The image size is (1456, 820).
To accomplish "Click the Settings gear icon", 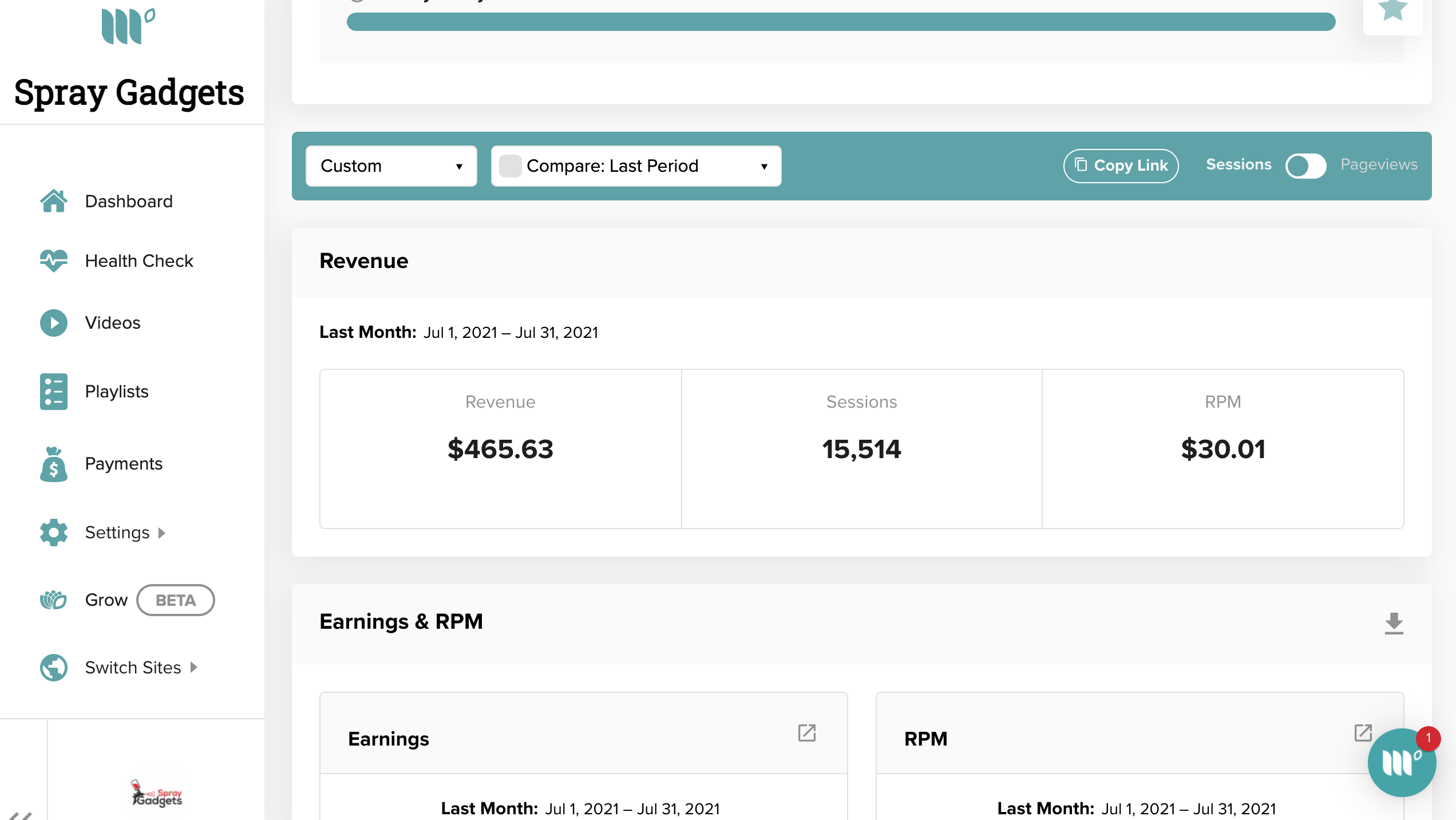I will pos(54,533).
